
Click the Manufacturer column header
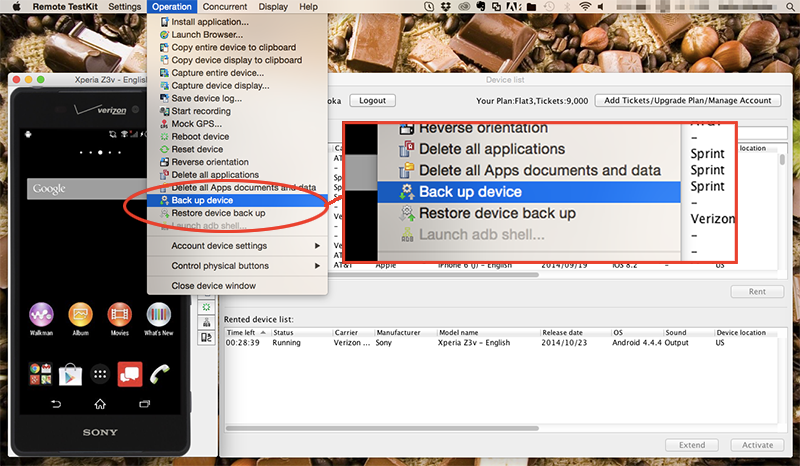pyautogui.click(x=405, y=332)
